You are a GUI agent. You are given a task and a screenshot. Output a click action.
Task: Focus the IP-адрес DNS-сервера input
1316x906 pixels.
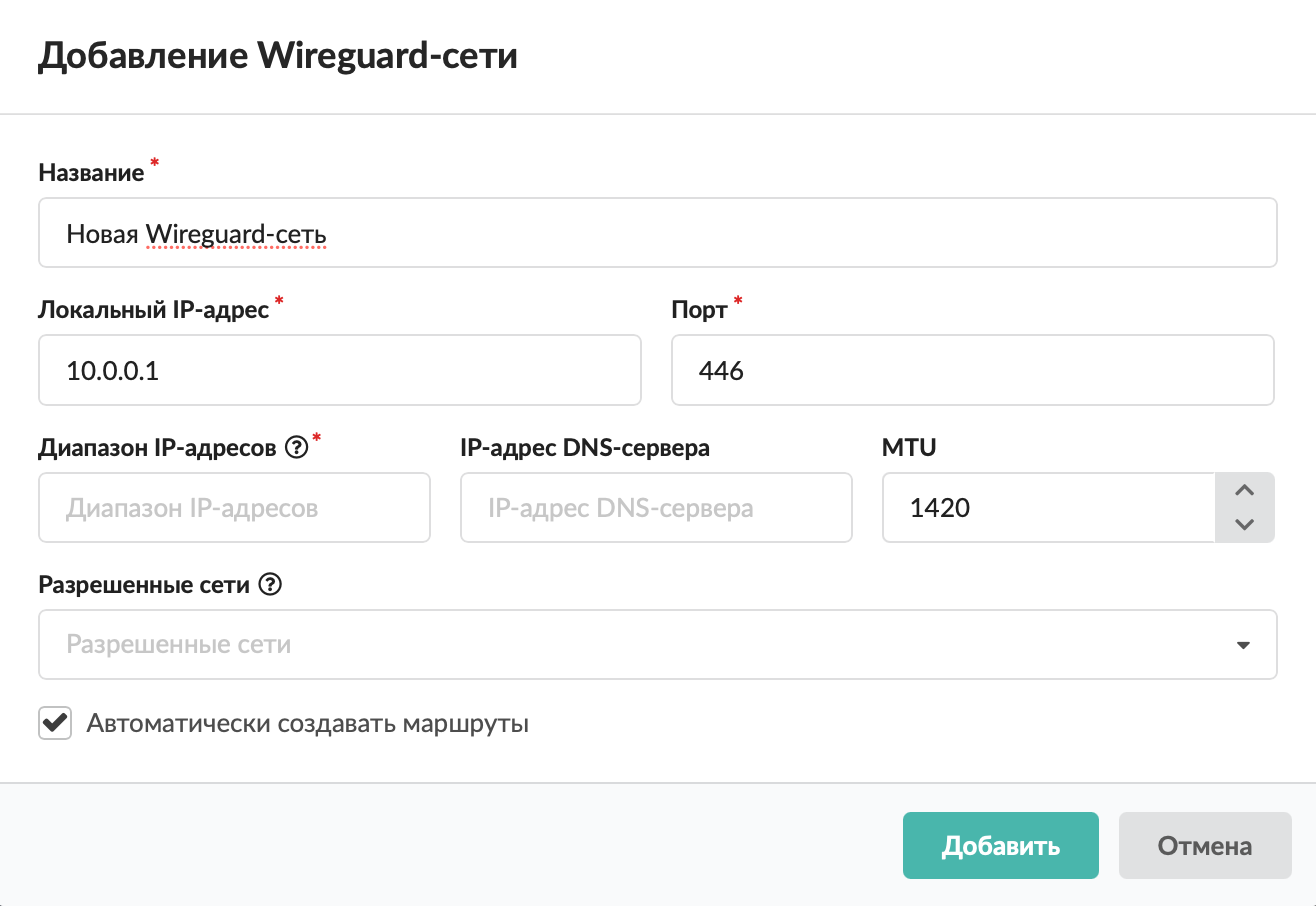tap(657, 508)
